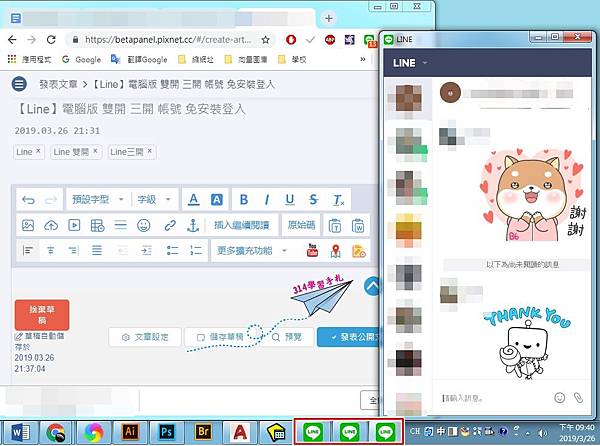
Task: Insert a table into the article
Action: (x=97, y=225)
